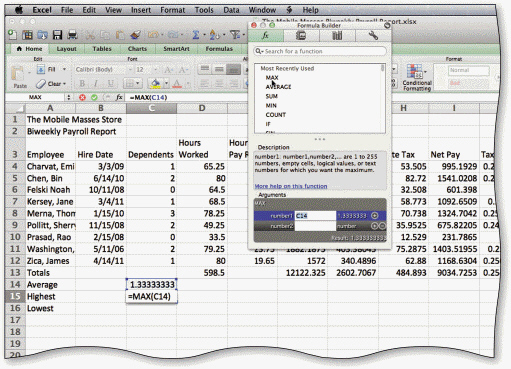This screenshot has height=369, width=511.
Task: Open the Insert menu
Action: (141, 10)
